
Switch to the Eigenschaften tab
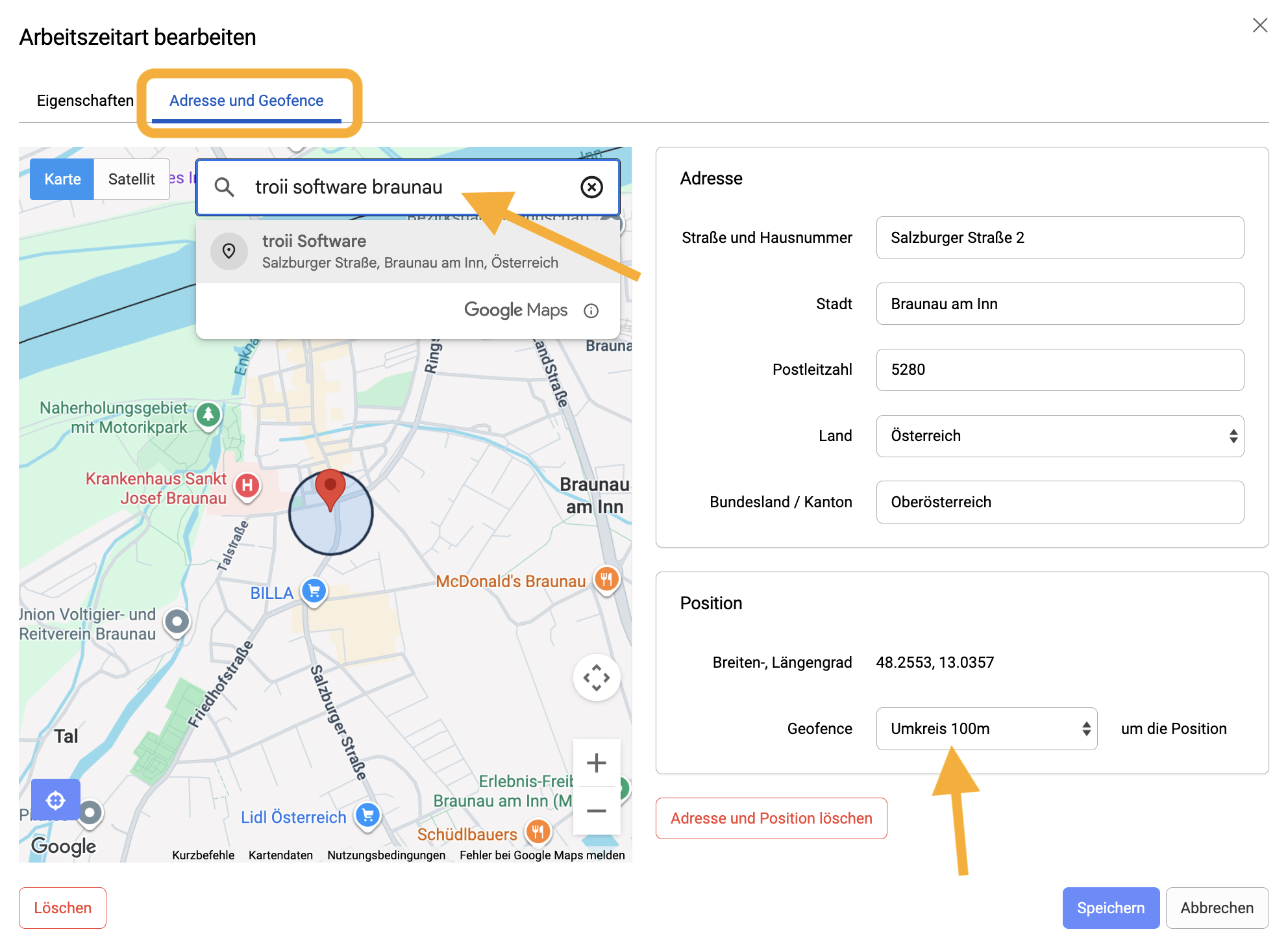85,101
